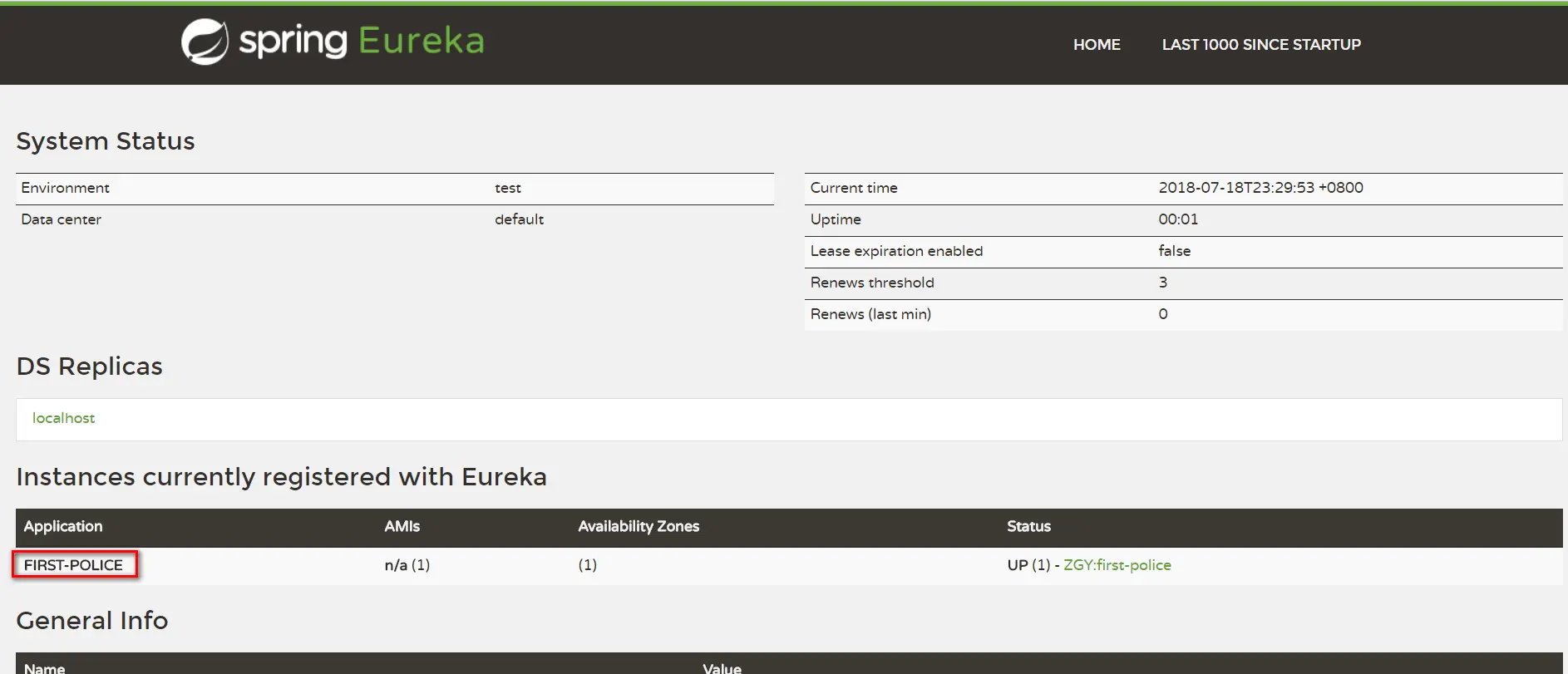The height and width of the screenshot is (674, 1568).
Task: Click the Status column header
Action: click(x=1028, y=526)
